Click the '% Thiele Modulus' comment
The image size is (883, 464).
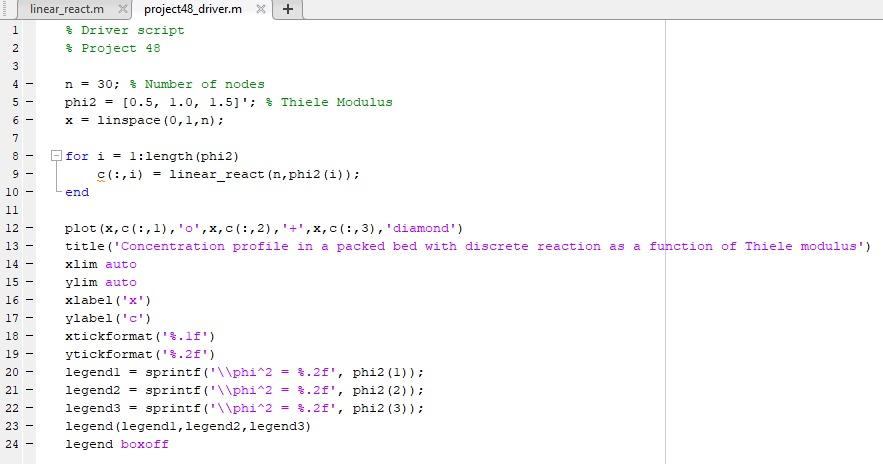[x=329, y=102]
